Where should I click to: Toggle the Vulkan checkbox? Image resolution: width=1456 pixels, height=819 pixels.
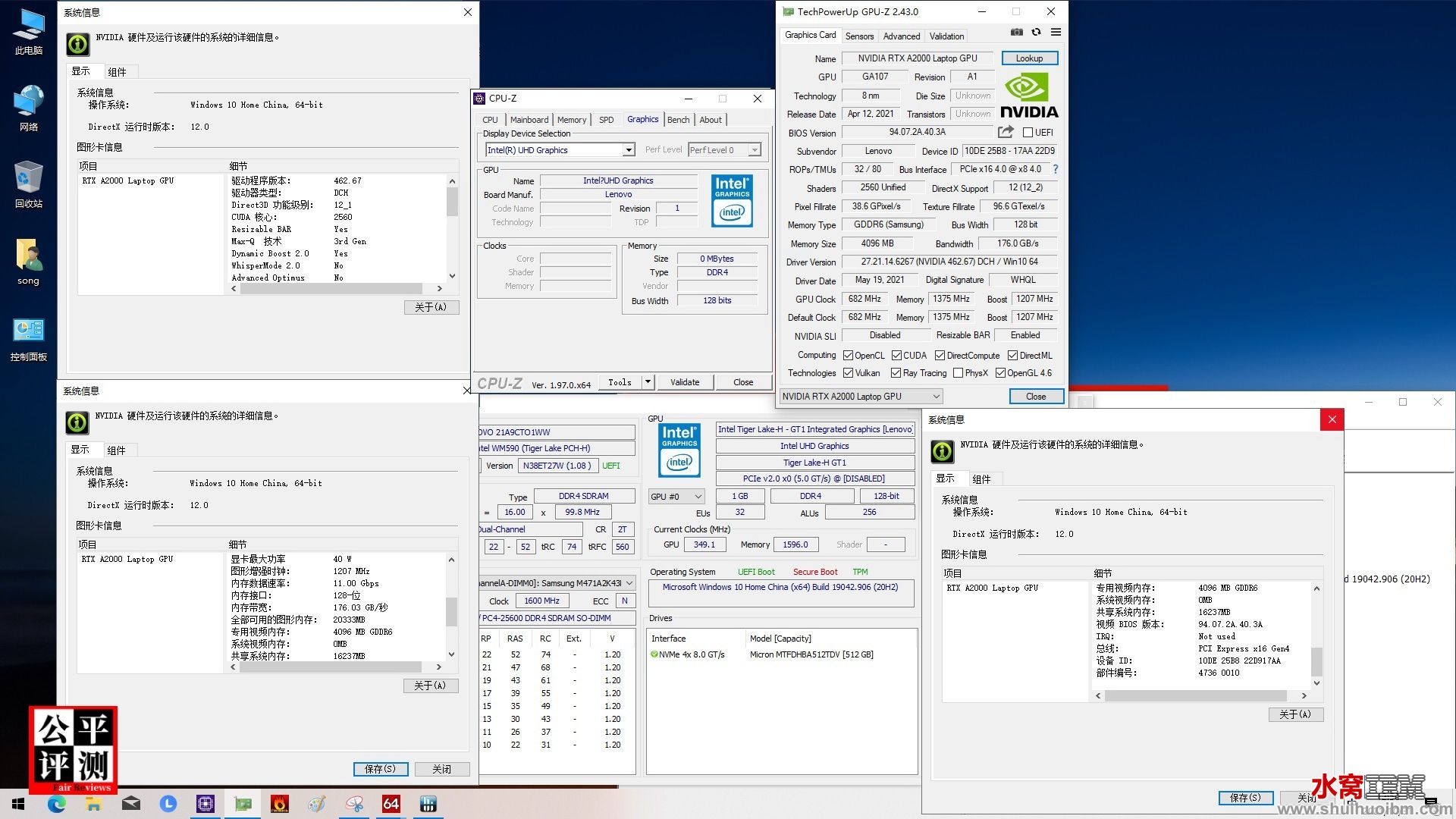click(848, 372)
